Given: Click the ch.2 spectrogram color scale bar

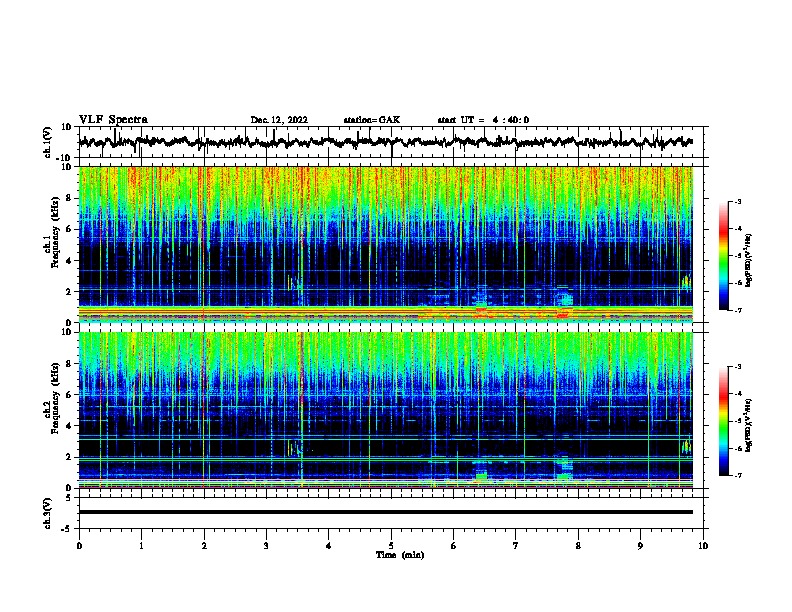Looking at the screenshot, I should pos(723,421).
